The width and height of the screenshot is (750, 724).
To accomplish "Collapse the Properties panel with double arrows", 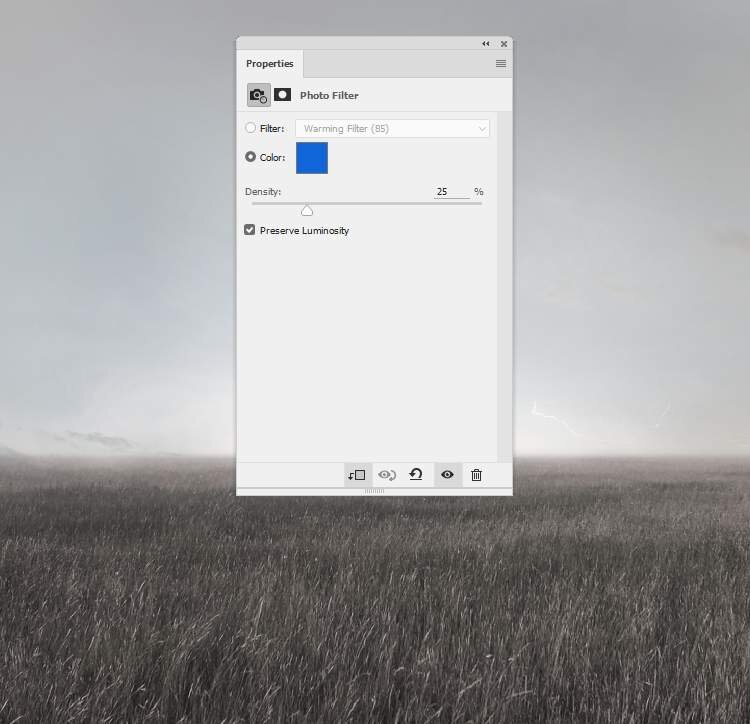I will point(485,44).
